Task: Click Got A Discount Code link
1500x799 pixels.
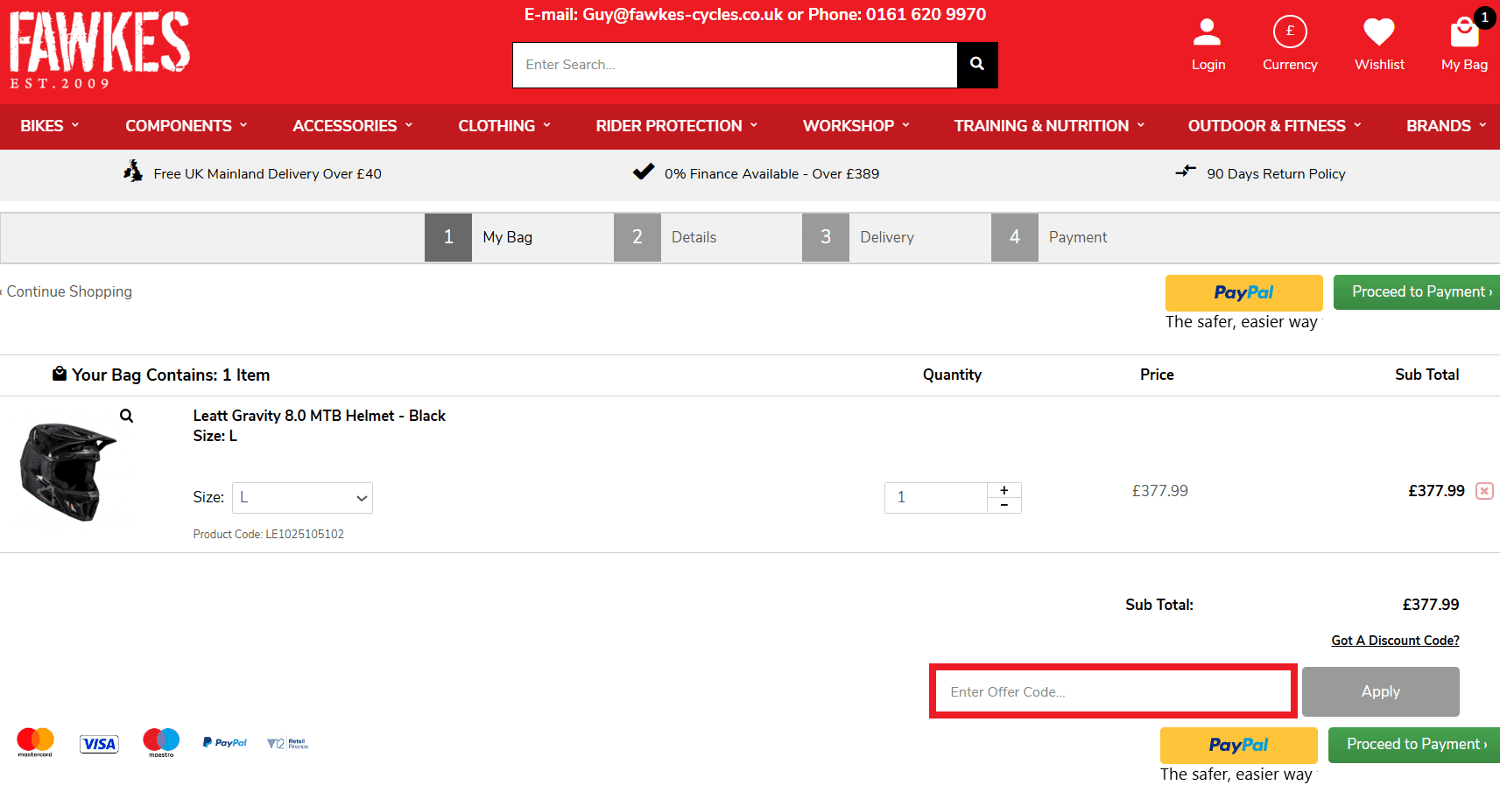Action: click(x=1395, y=640)
